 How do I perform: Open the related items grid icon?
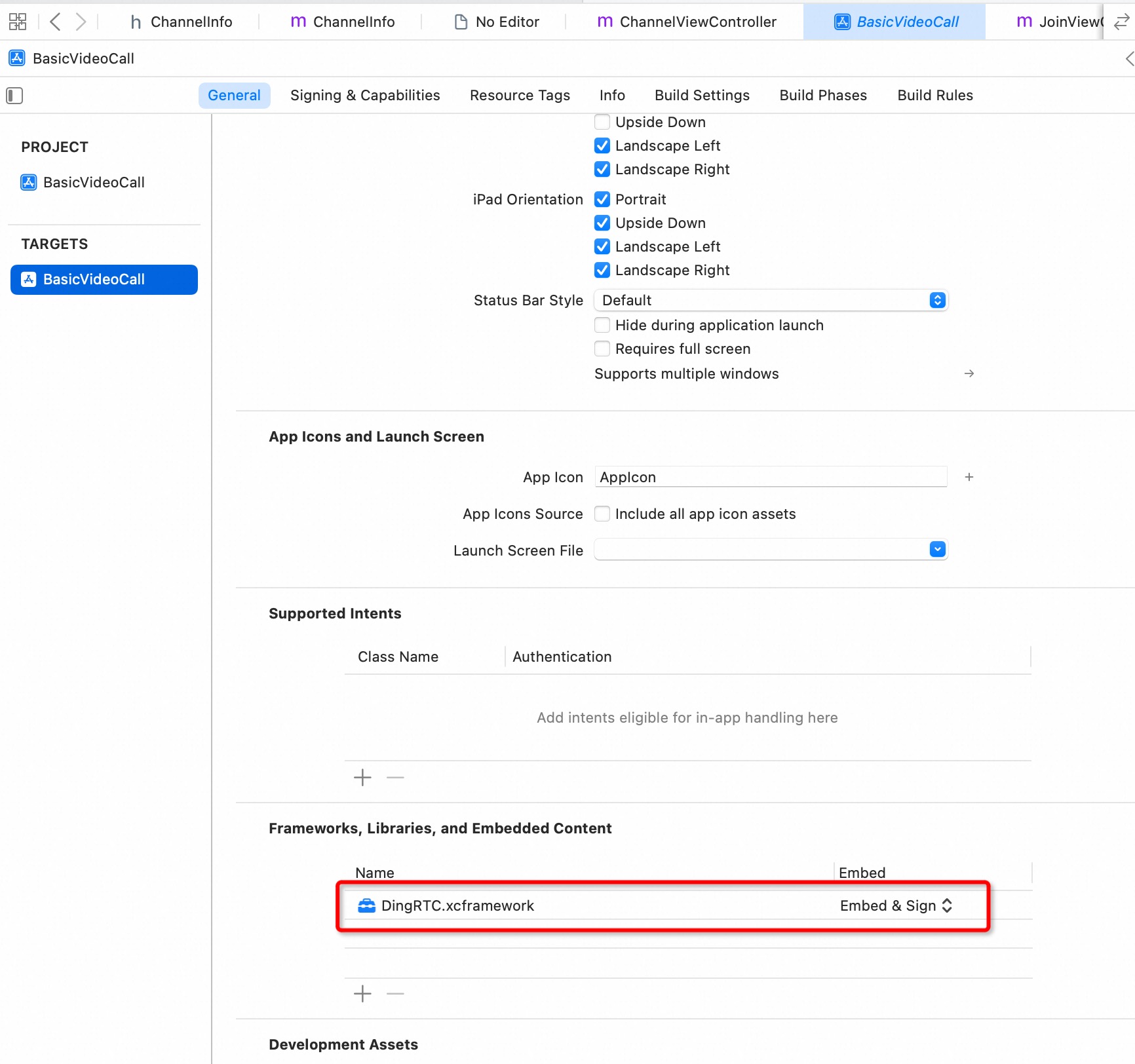(x=18, y=22)
